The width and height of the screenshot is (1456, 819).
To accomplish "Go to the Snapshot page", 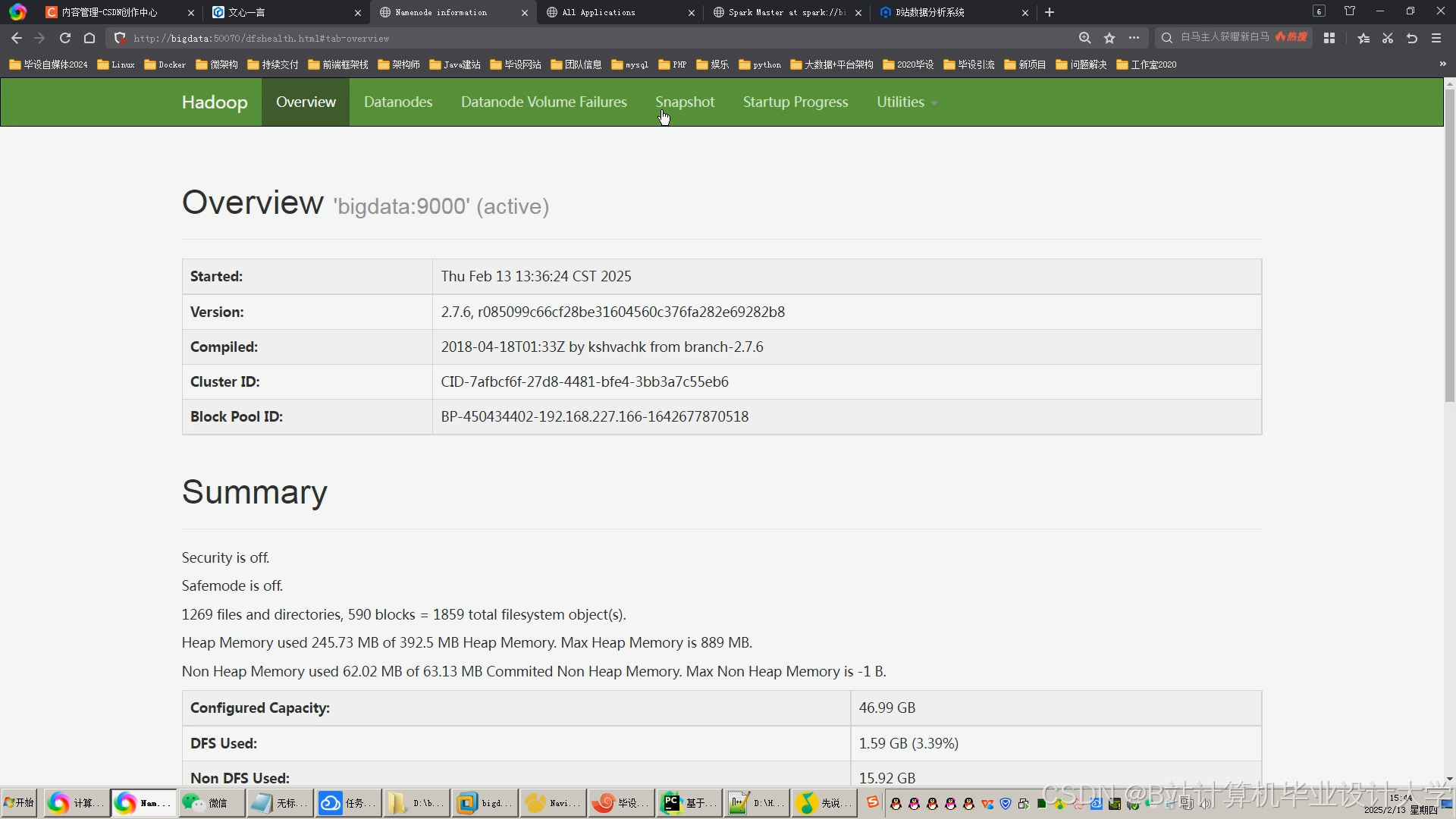I will click(685, 102).
